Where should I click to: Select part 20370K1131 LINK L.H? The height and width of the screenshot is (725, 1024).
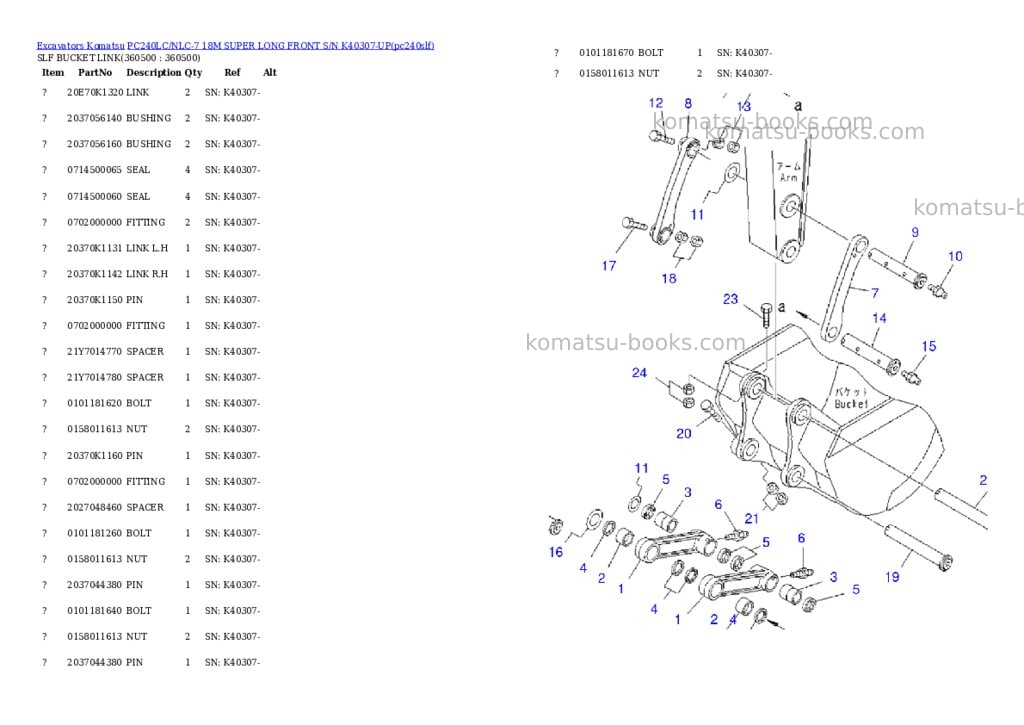pyautogui.click(x=118, y=248)
